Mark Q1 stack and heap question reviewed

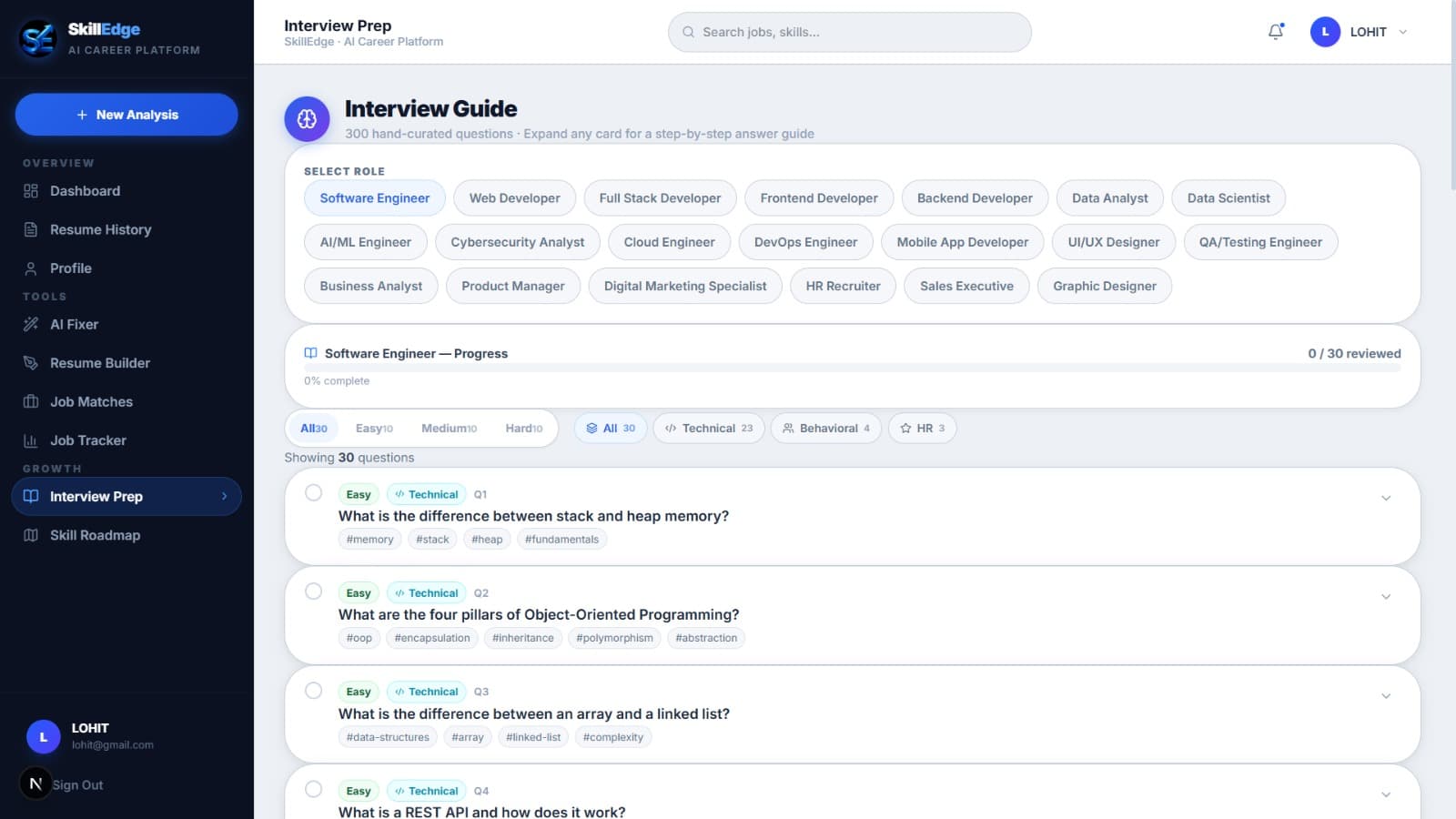(x=314, y=492)
